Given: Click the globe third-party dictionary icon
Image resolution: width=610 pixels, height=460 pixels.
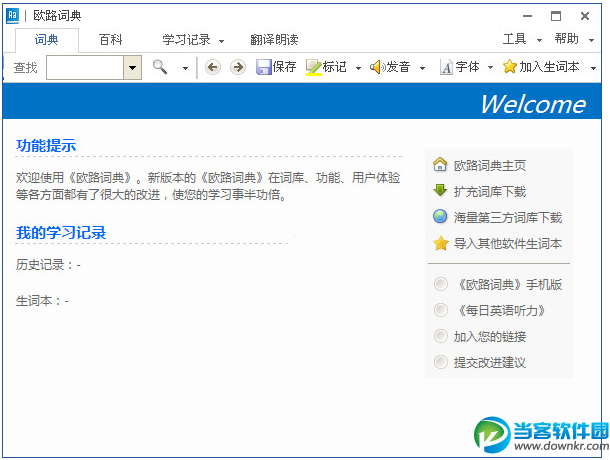Looking at the screenshot, I should click(440, 216).
